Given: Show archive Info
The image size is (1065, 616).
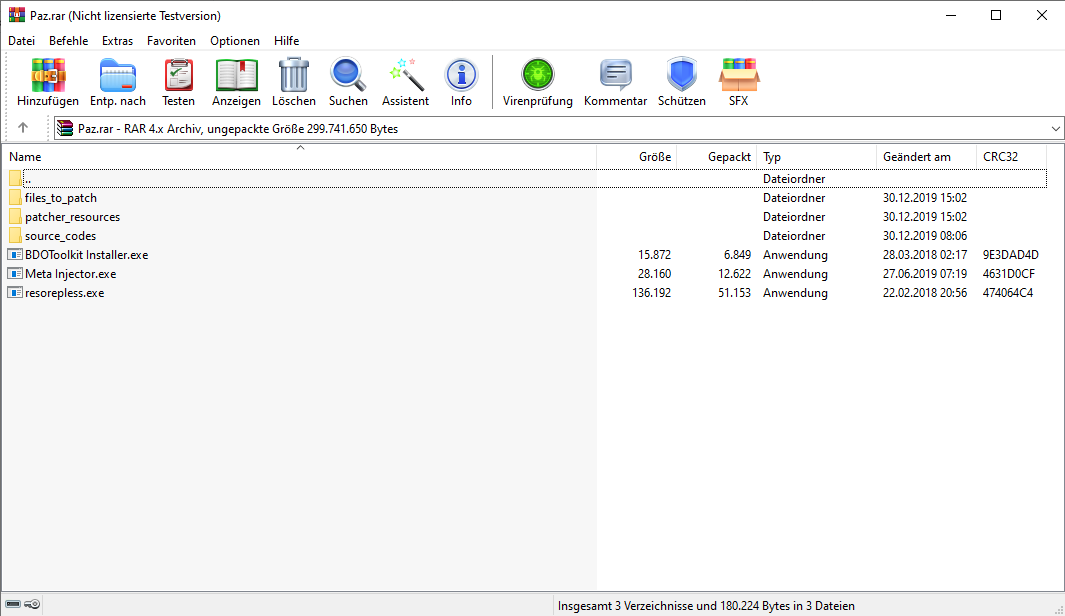Looking at the screenshot, I should pos(461,82).
